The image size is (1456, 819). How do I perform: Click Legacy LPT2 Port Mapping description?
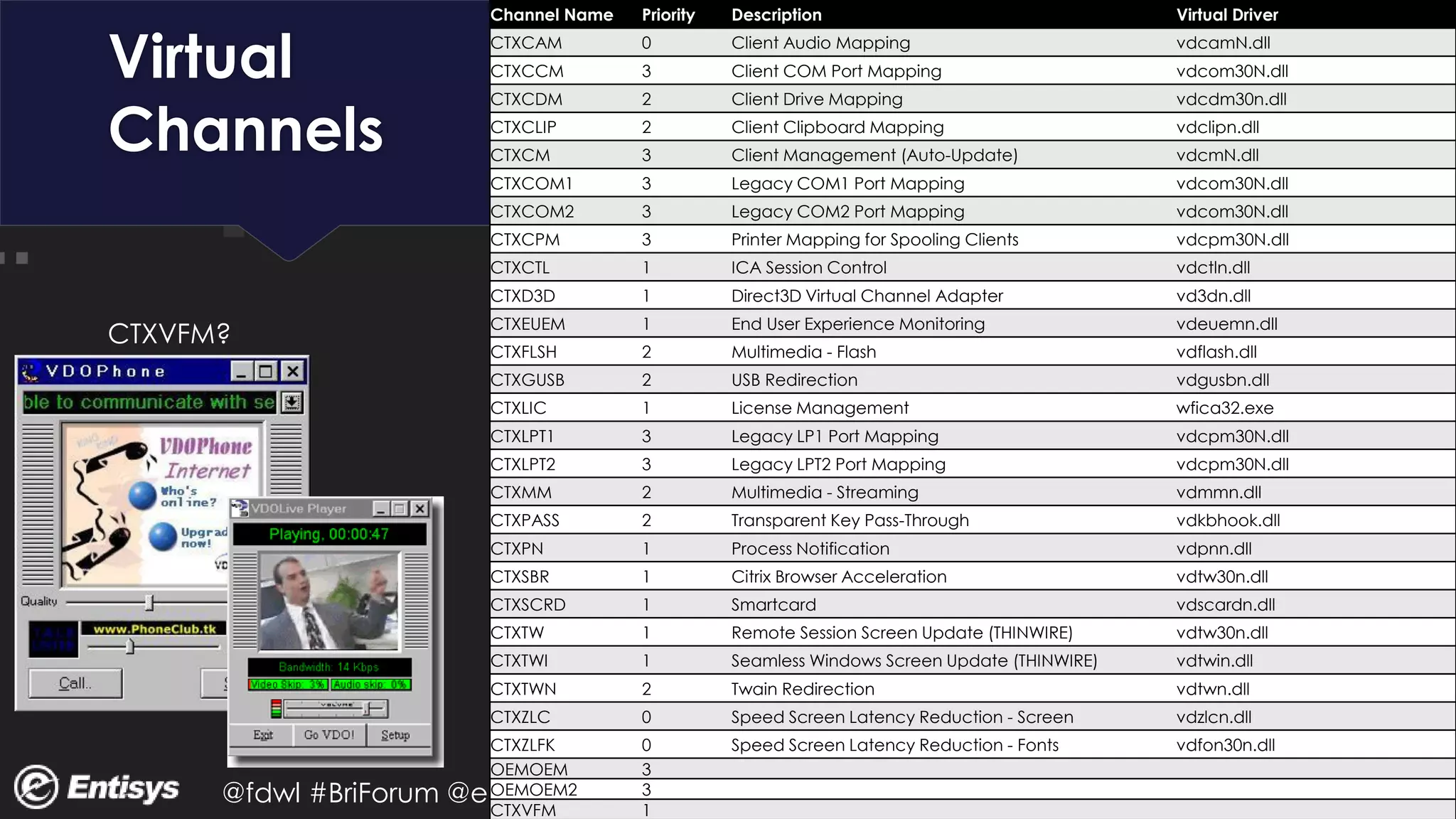pos(838,464)
